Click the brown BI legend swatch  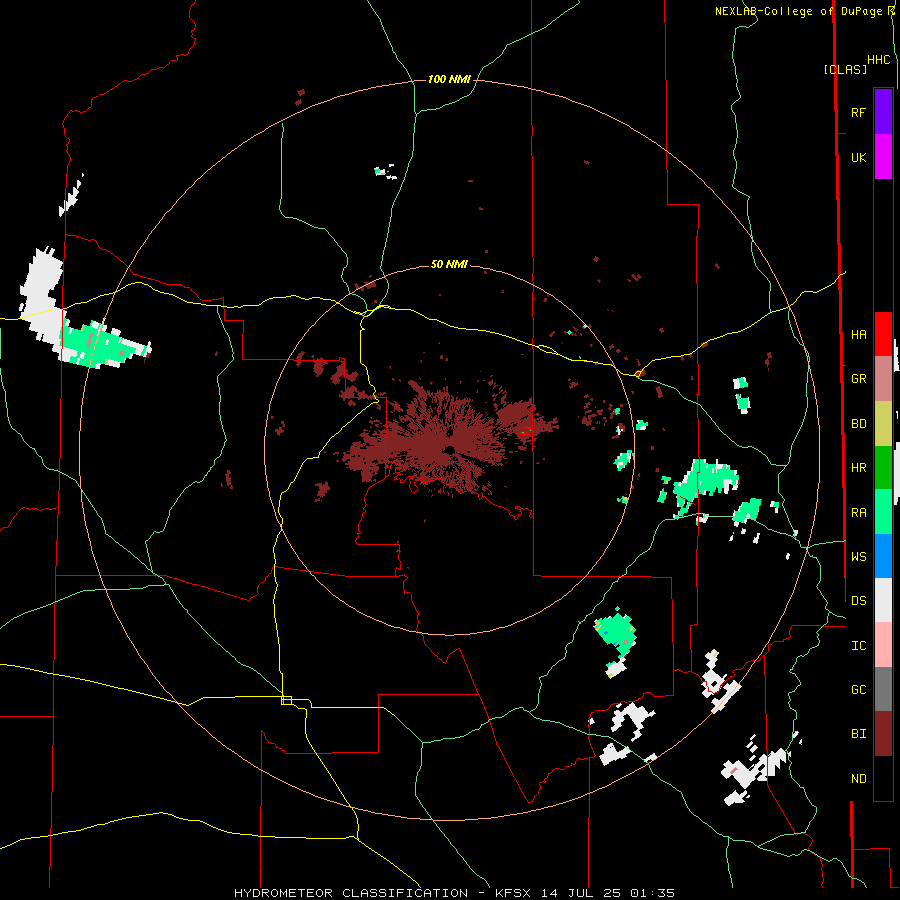(883, 734)
